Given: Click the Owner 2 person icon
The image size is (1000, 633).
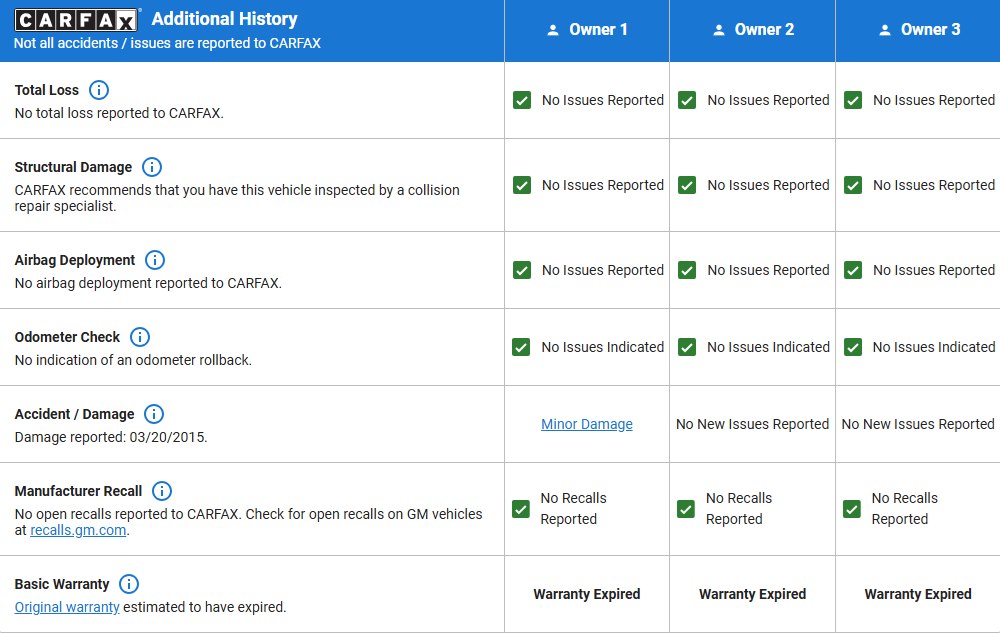Looking at the screenshot, I should [719, 30].
